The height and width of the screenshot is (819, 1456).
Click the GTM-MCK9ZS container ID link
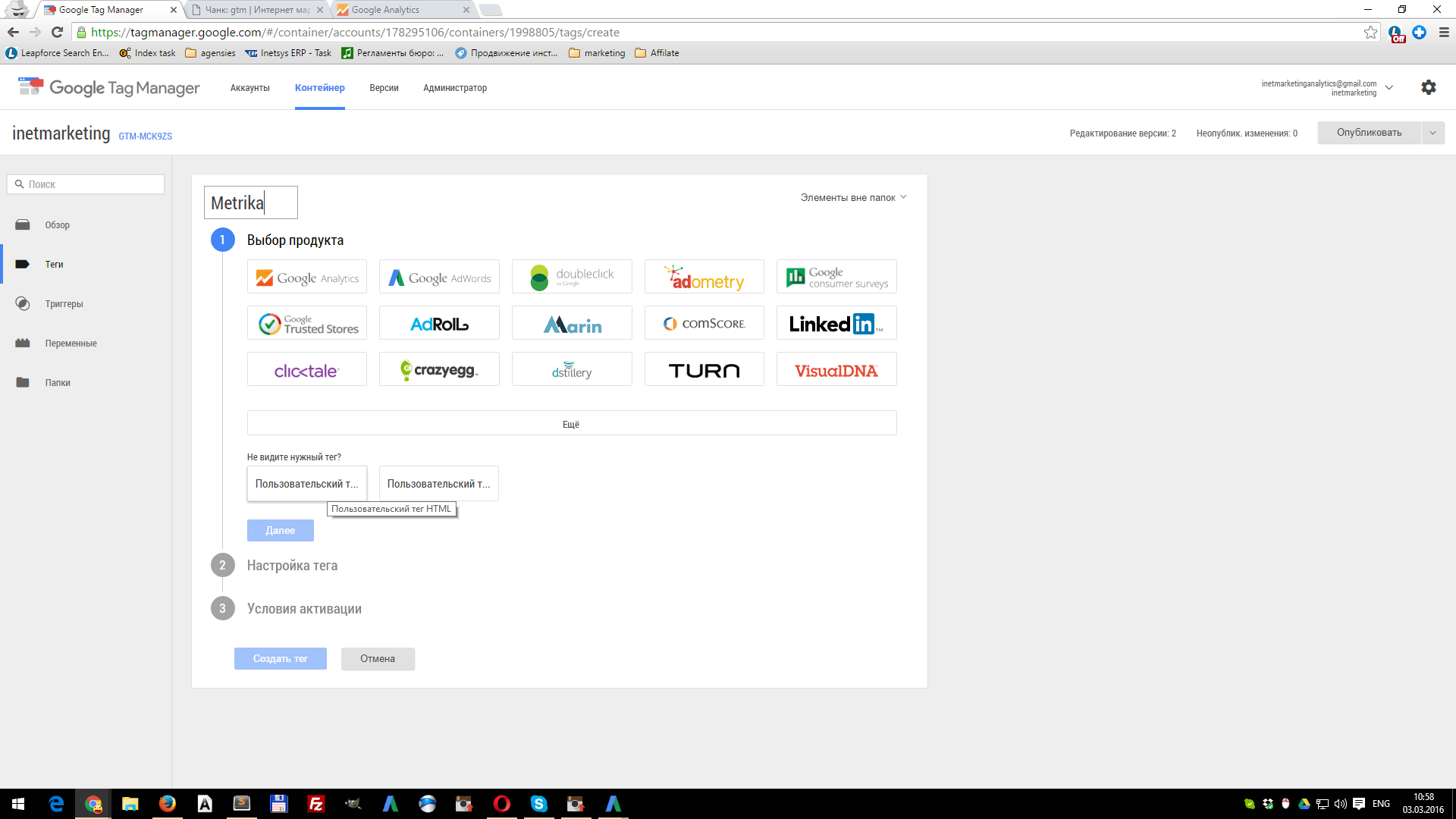click(146, 136)
